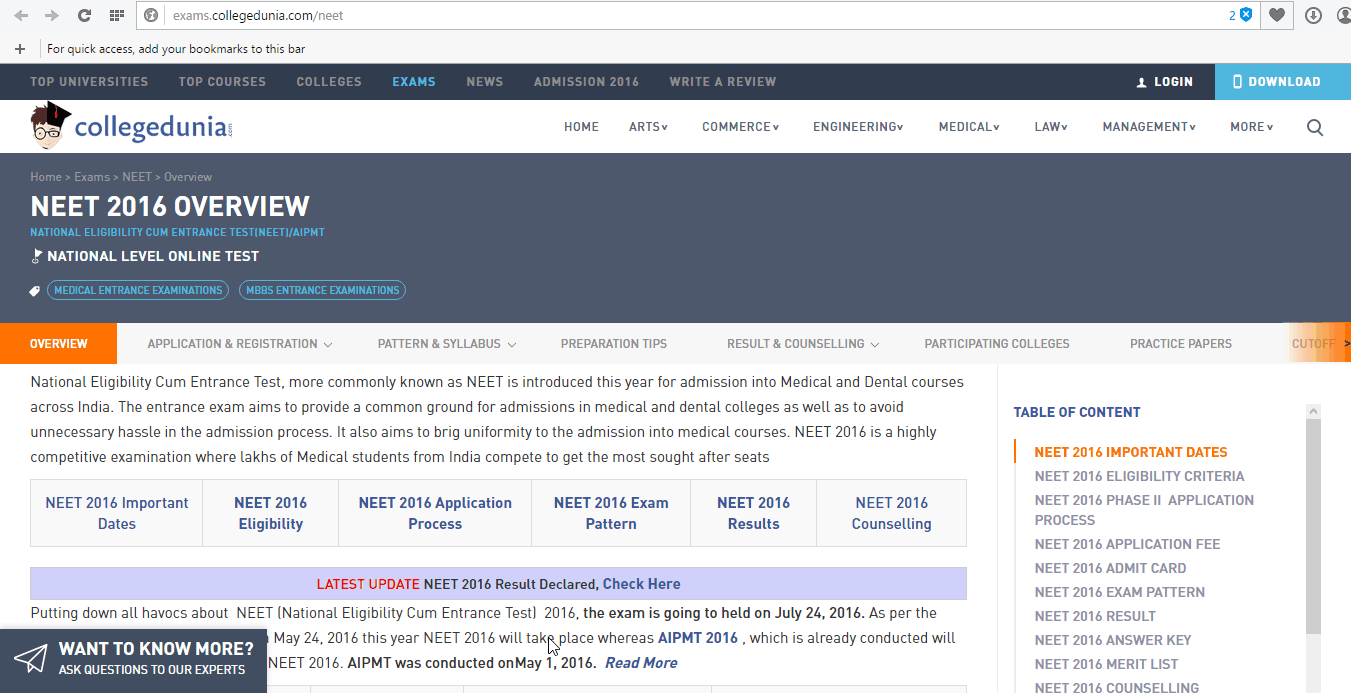This screenshot has width=1351, height=693.
Task: Reload the page with the refresh icon
Action: pos(84,15)
